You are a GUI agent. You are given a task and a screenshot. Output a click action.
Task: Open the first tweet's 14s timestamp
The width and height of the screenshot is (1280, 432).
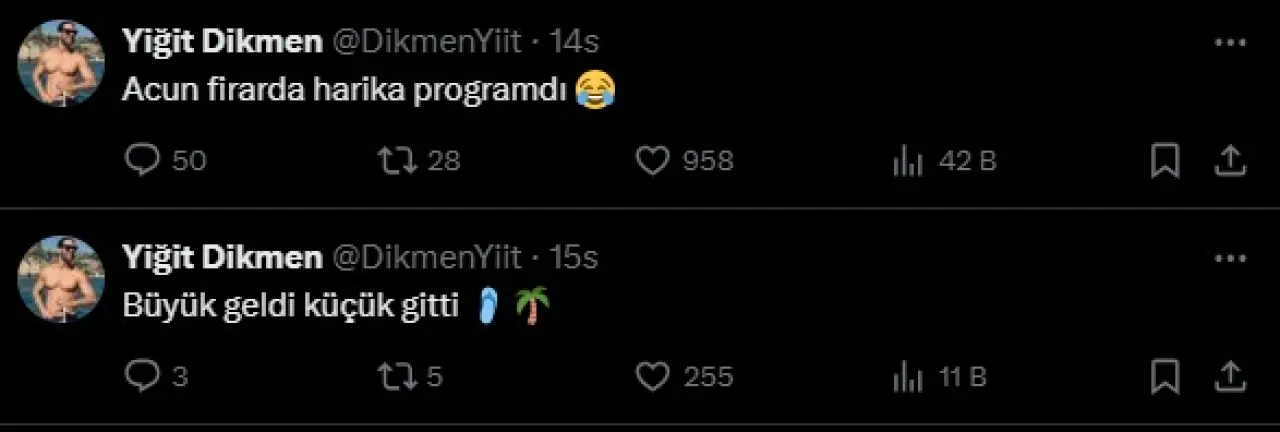coord(575,42)
